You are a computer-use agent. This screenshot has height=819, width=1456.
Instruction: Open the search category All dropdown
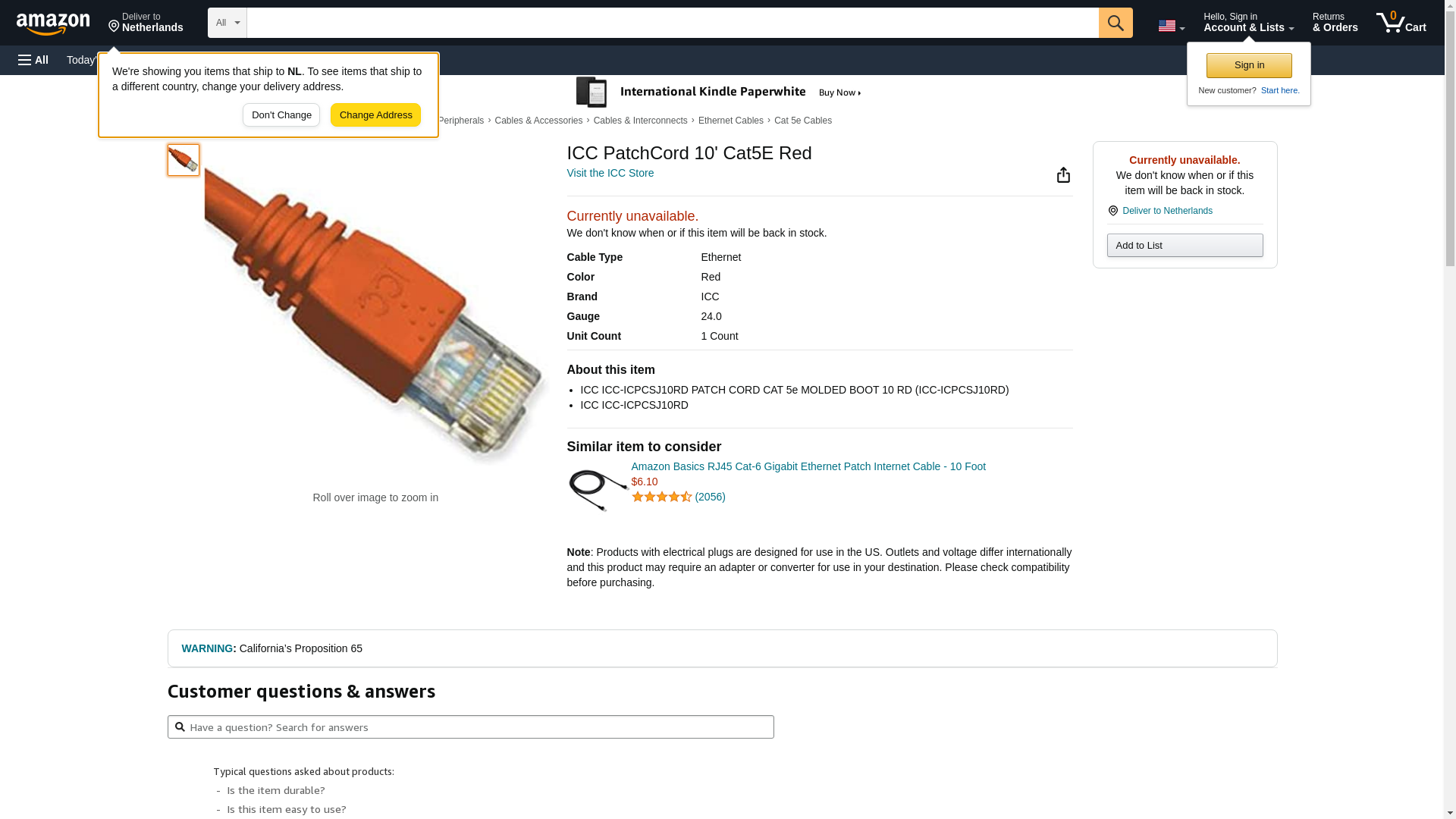coord(227,23)
